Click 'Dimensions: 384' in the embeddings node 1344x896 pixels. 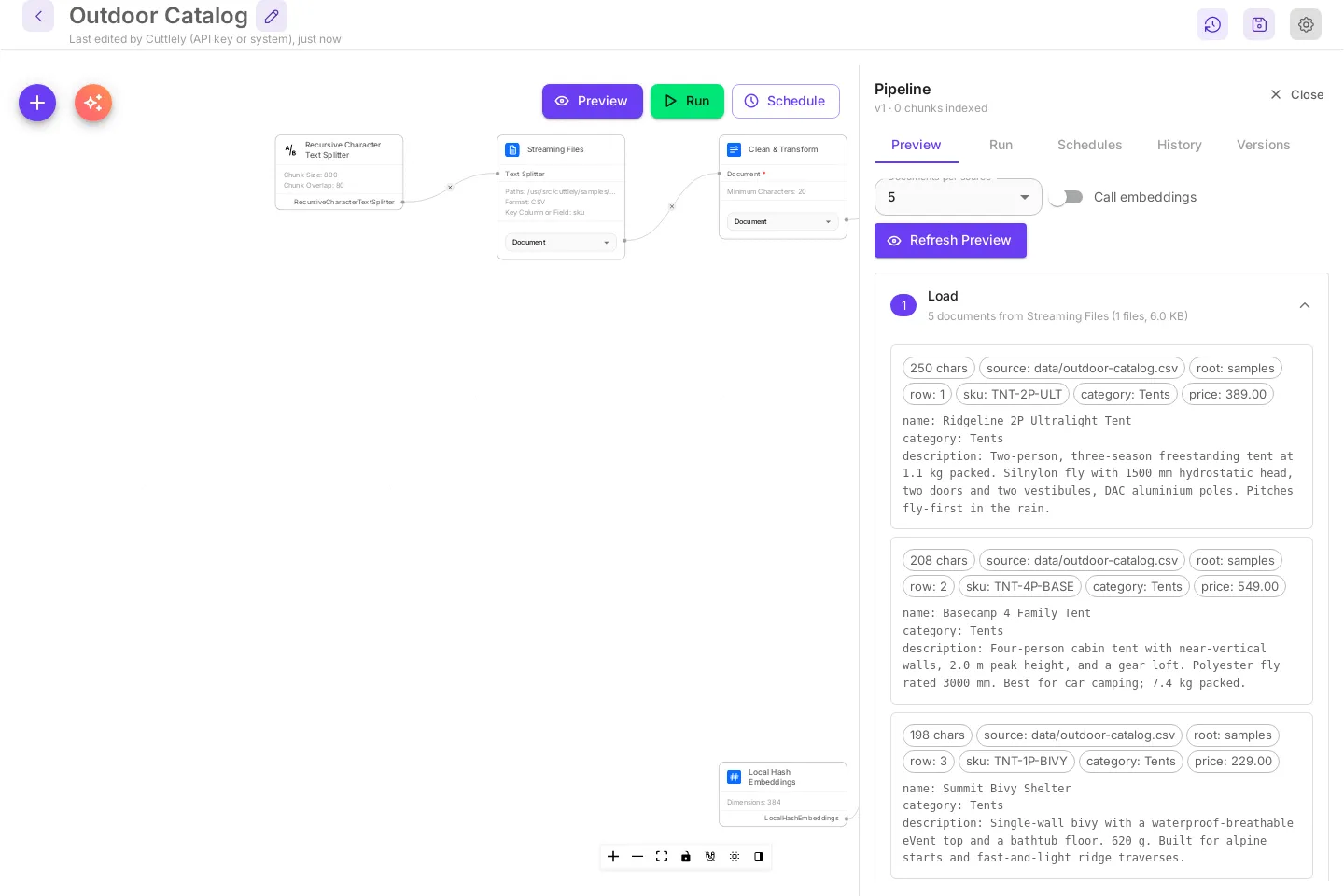(x=754, y=802)
